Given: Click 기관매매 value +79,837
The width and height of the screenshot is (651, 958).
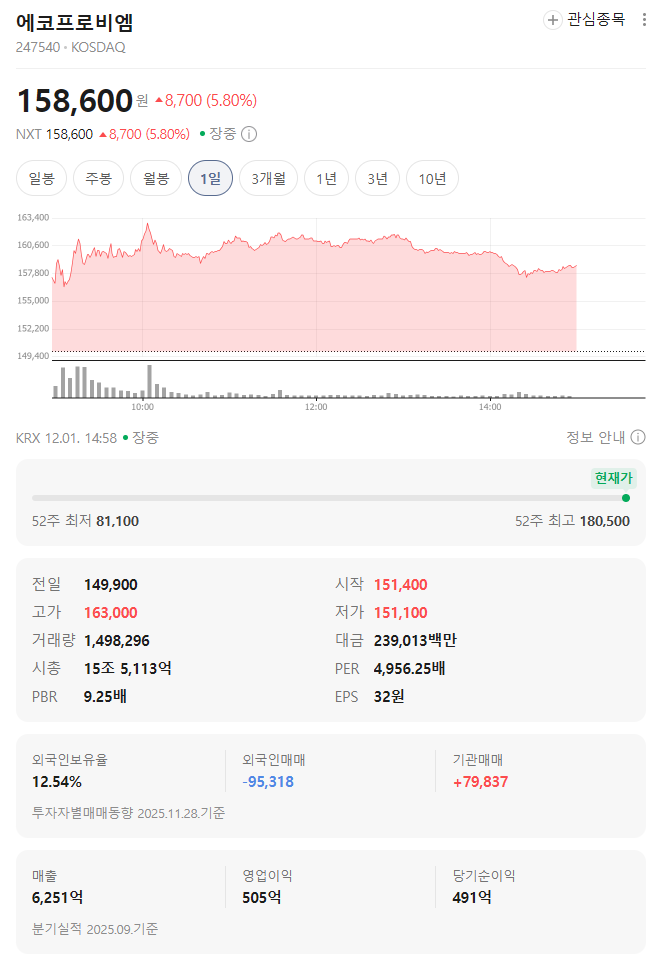Looking at the screenshot, I should click(481, 782).
